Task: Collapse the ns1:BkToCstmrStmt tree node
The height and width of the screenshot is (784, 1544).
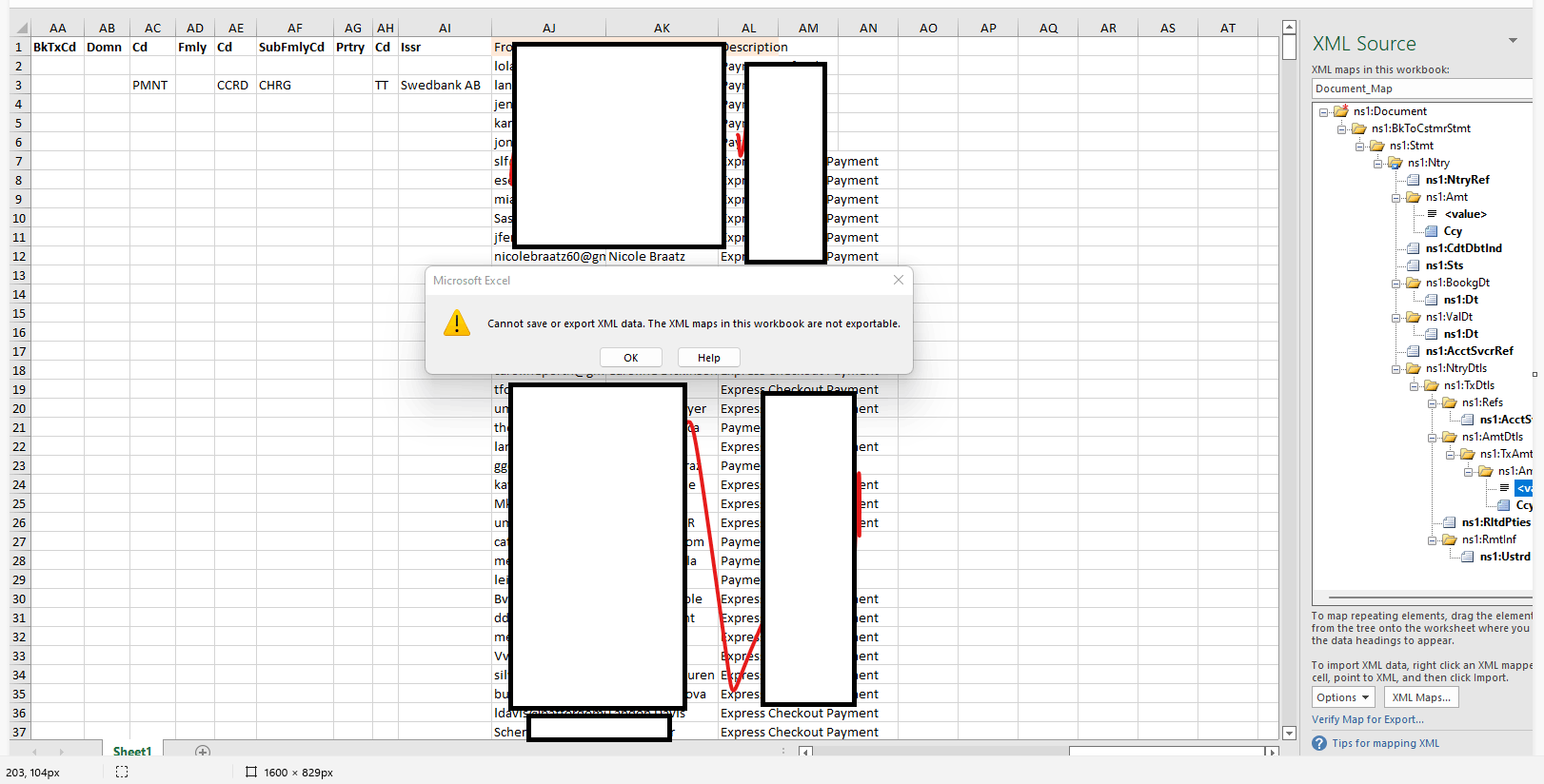Action: pyautogui.click(x=1342, y=129)
